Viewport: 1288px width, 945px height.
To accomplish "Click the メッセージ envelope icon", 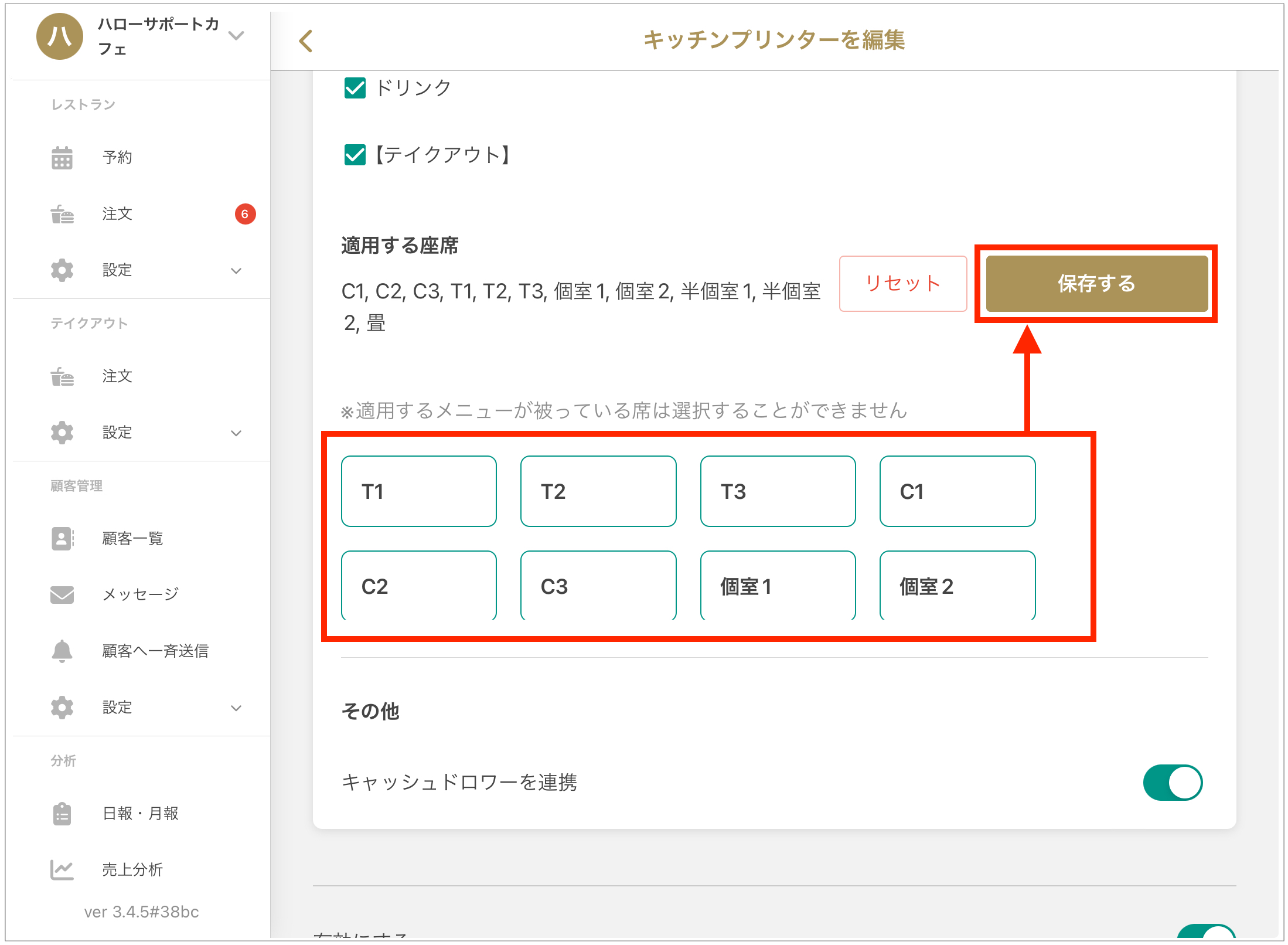I will (x=62, y=594).
